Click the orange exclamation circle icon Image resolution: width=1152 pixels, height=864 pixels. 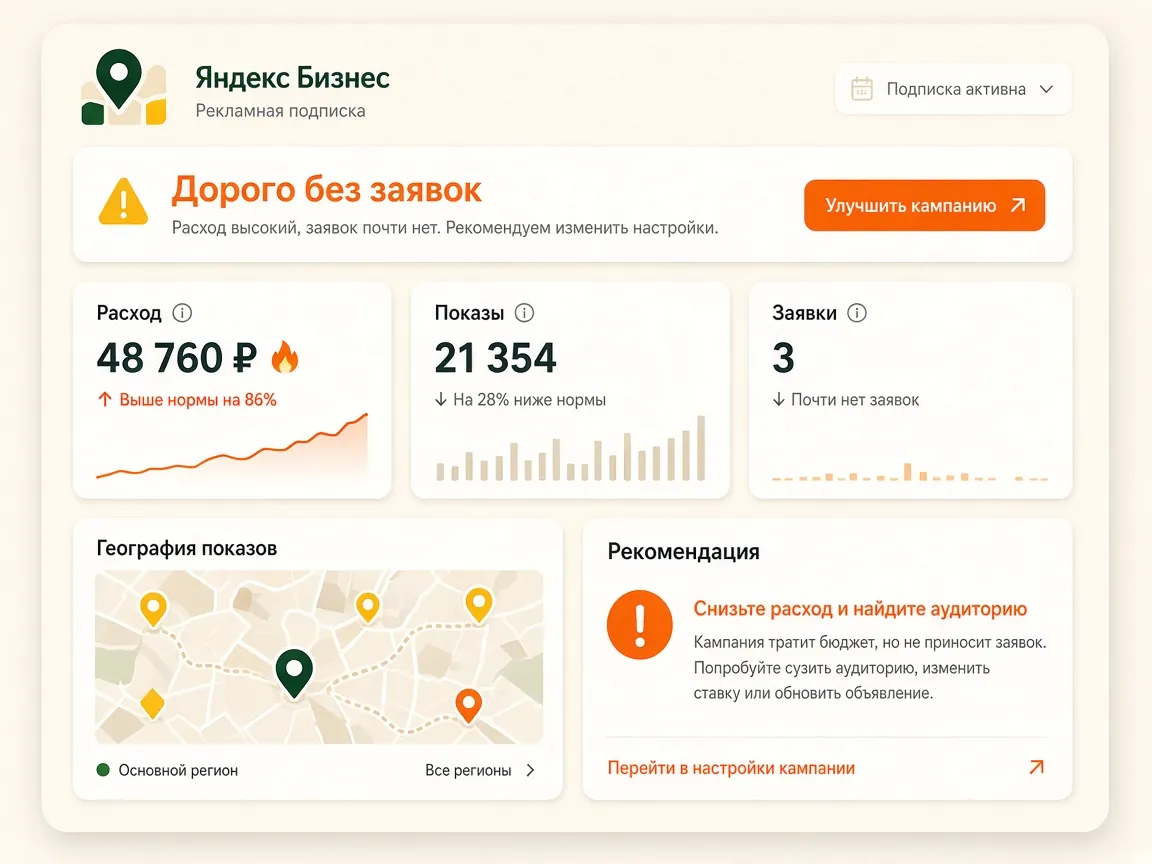pos(639,624)
